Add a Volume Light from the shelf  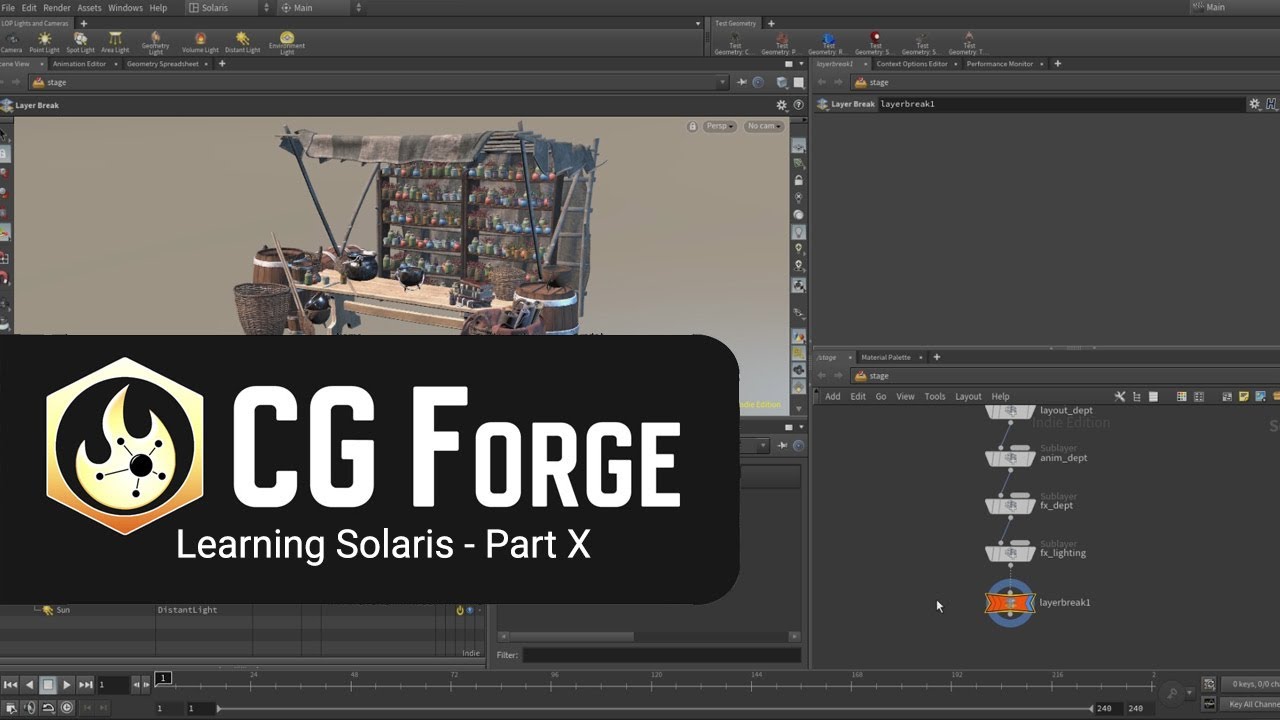[200, 42]
